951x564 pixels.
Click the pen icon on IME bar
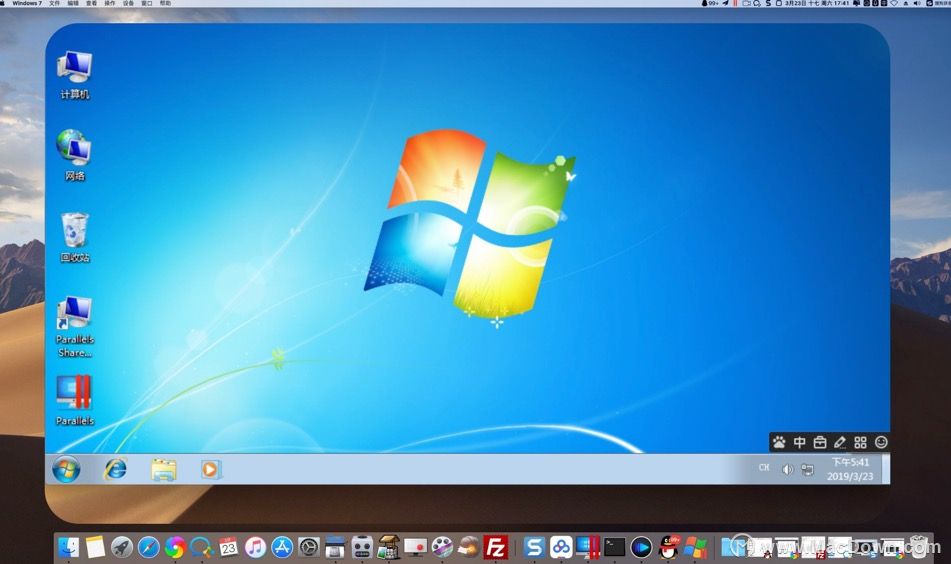[x=840, y=443]
